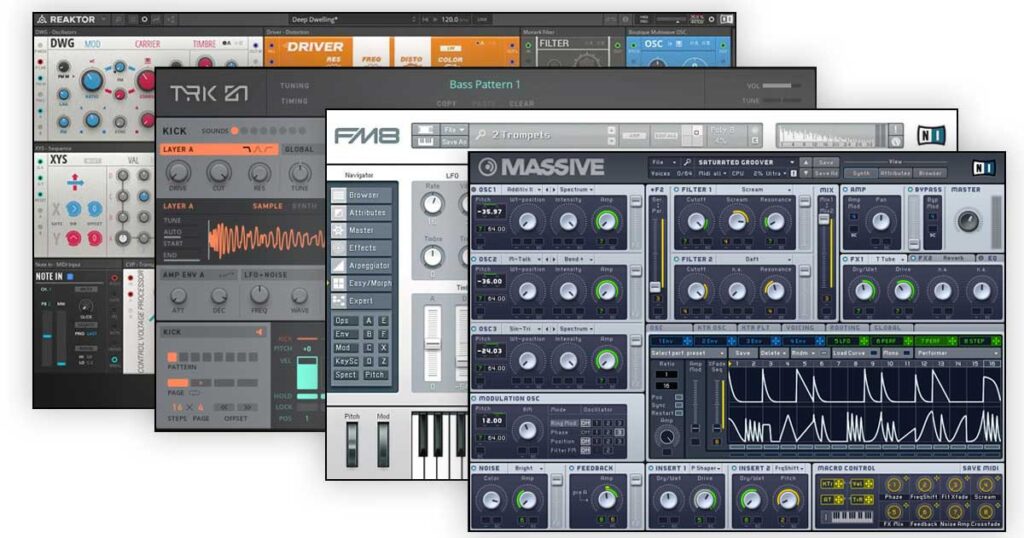Screen dimensions: 1024x538
Task: Open the File menu in Massive
Action: pos(662,162)
